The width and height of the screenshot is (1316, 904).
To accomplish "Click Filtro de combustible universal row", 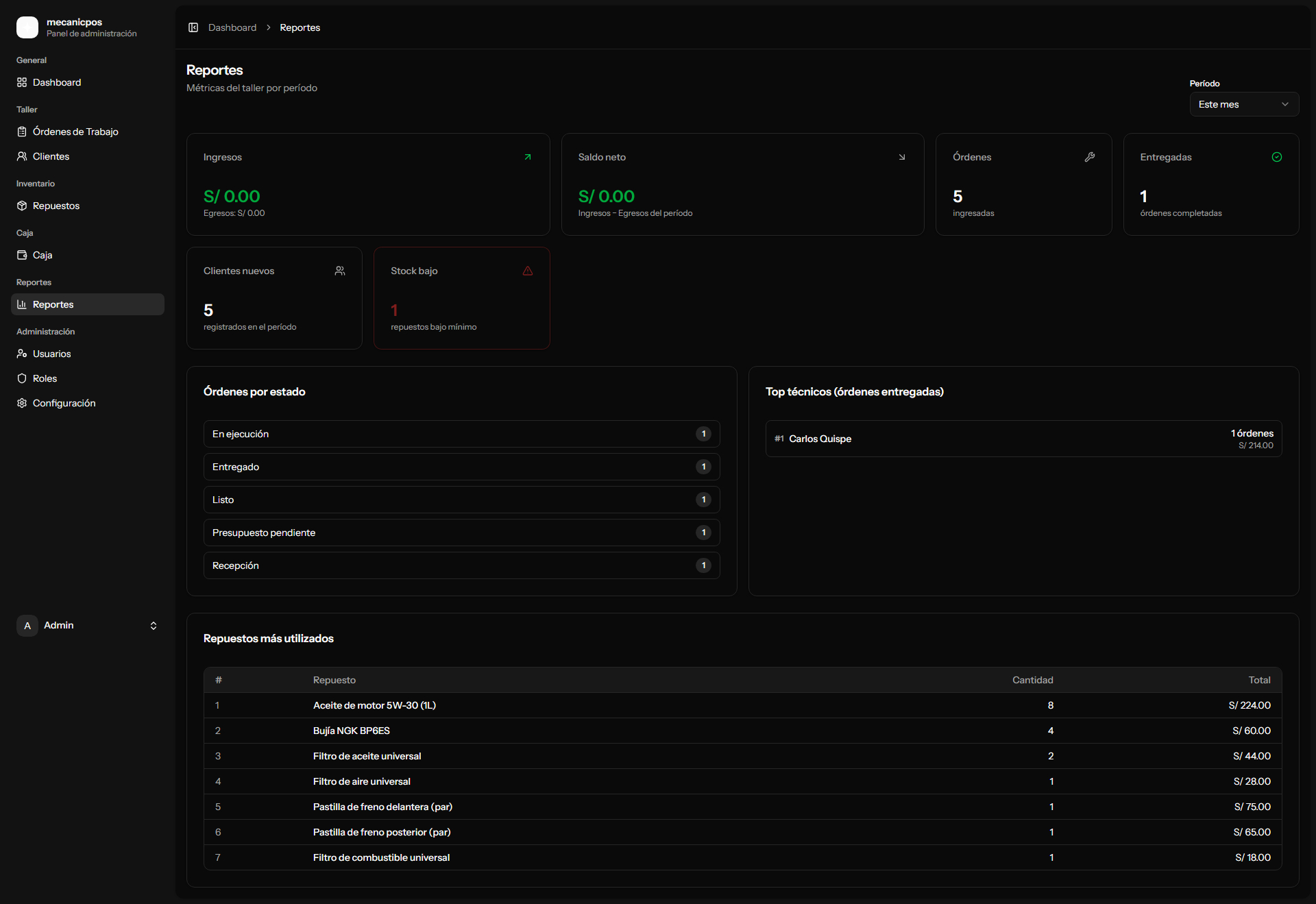I will 742,857.
